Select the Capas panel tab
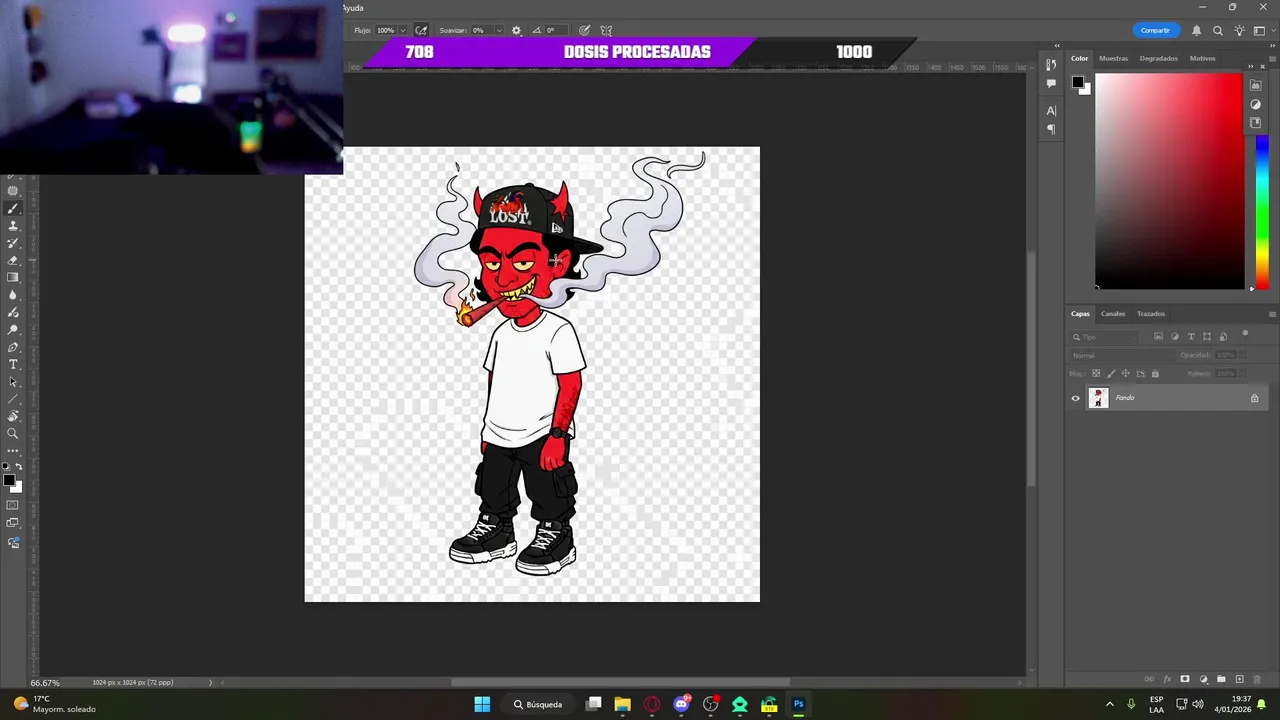Image resolution: width=1280 pixels, height=720 pixels. tap(1080, 314)
